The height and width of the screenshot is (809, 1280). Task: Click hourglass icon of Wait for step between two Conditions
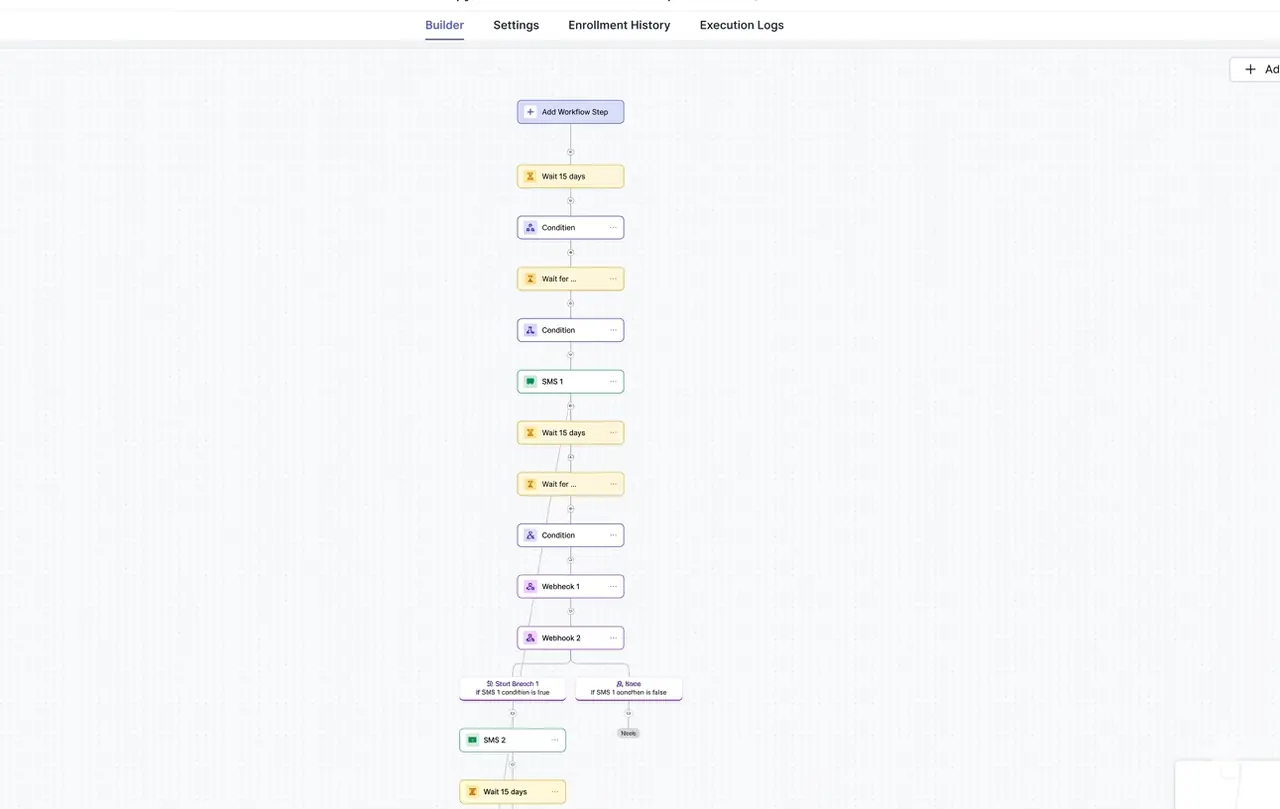tap(530, 279)
